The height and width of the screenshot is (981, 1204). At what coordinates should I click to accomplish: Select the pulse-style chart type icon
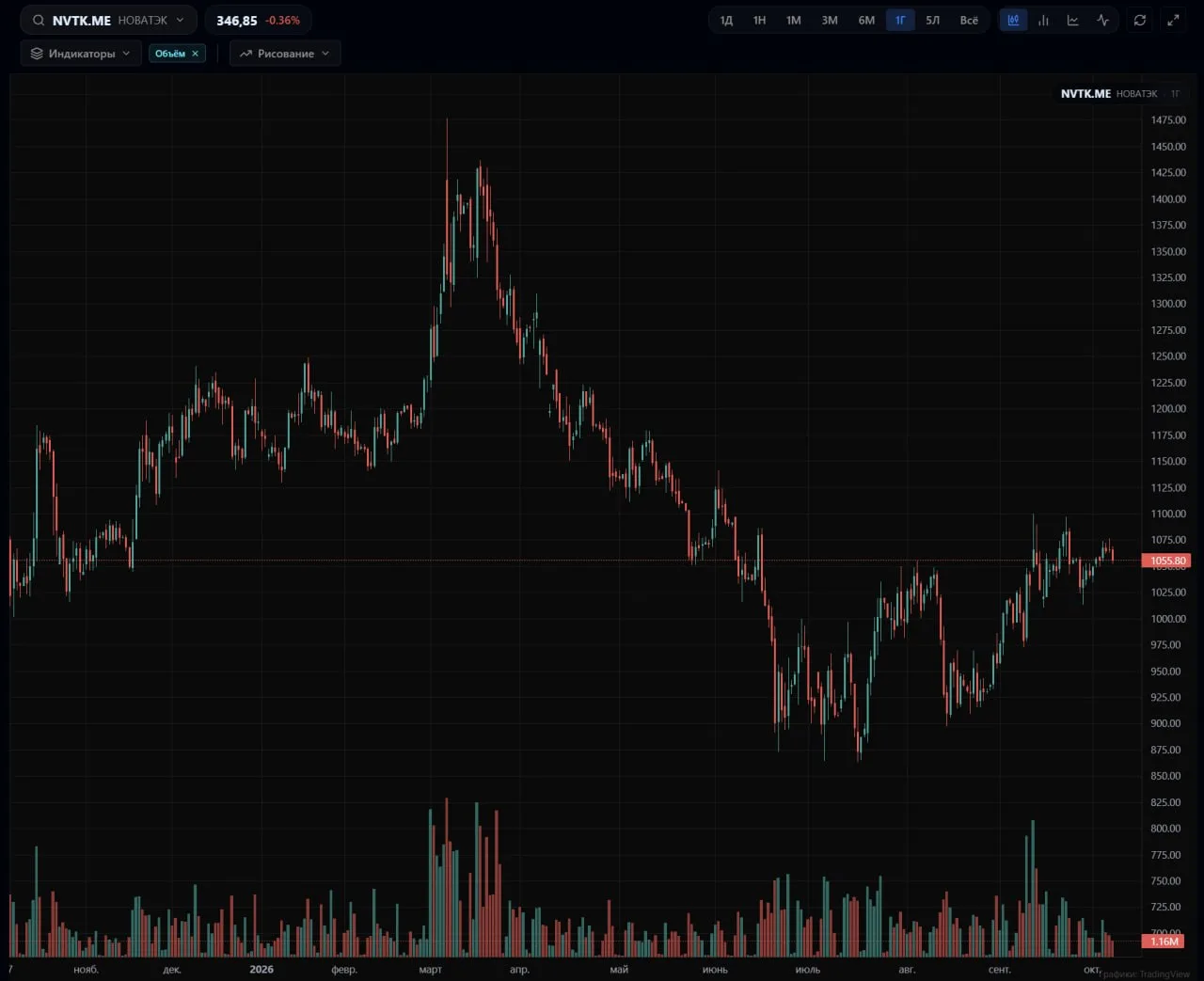pyautogui.click(x=1102, y=20)
